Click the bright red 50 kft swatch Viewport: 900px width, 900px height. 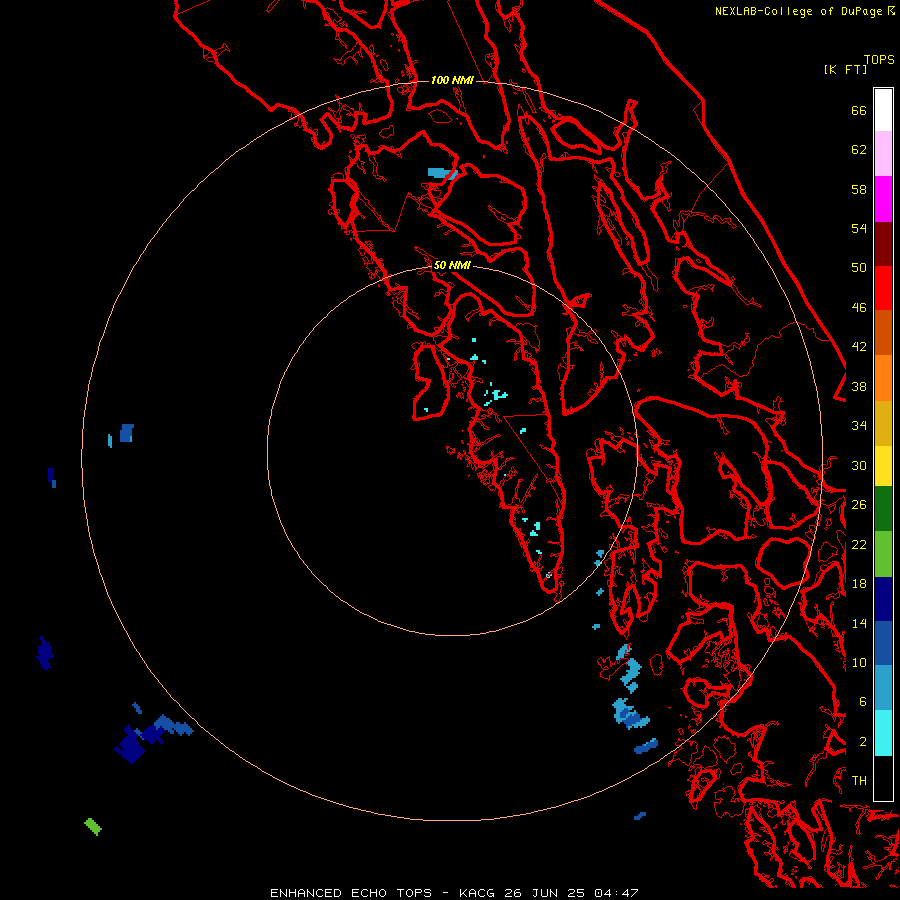883,288
